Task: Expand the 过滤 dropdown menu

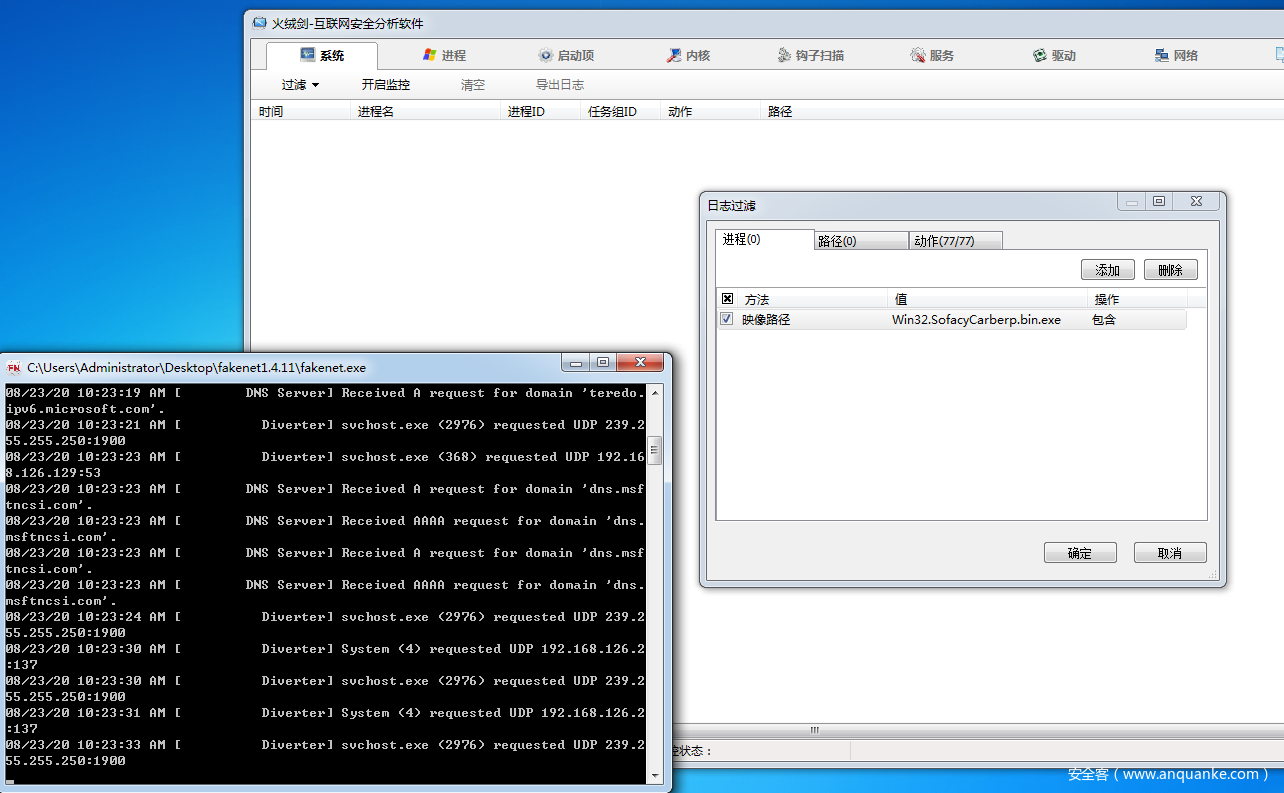Action: coord(300,85)
